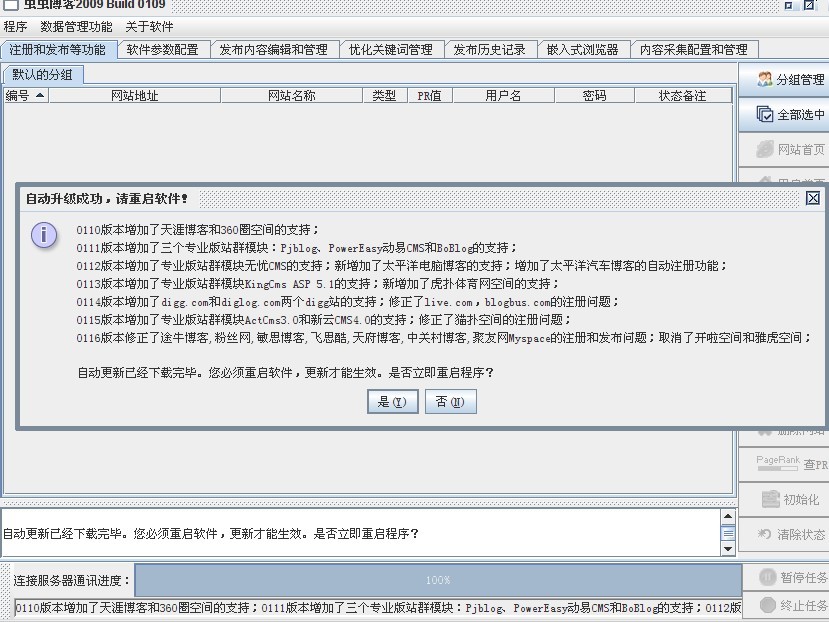Image resolution: width=829 pixels, height=622 pixels.
Task: Click the 密码 column header
Action: [x=594, y=95]
